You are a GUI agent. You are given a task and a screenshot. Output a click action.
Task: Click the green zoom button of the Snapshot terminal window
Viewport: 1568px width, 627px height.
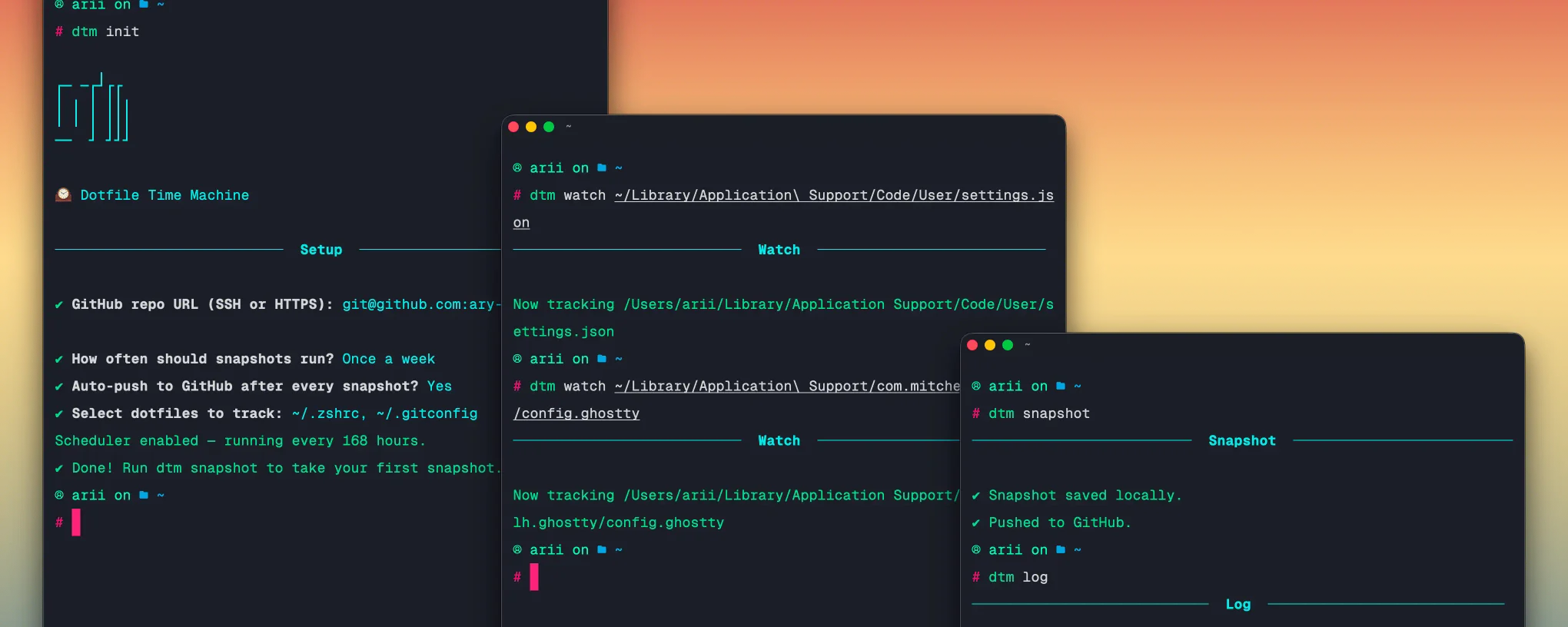(1008, 345)
